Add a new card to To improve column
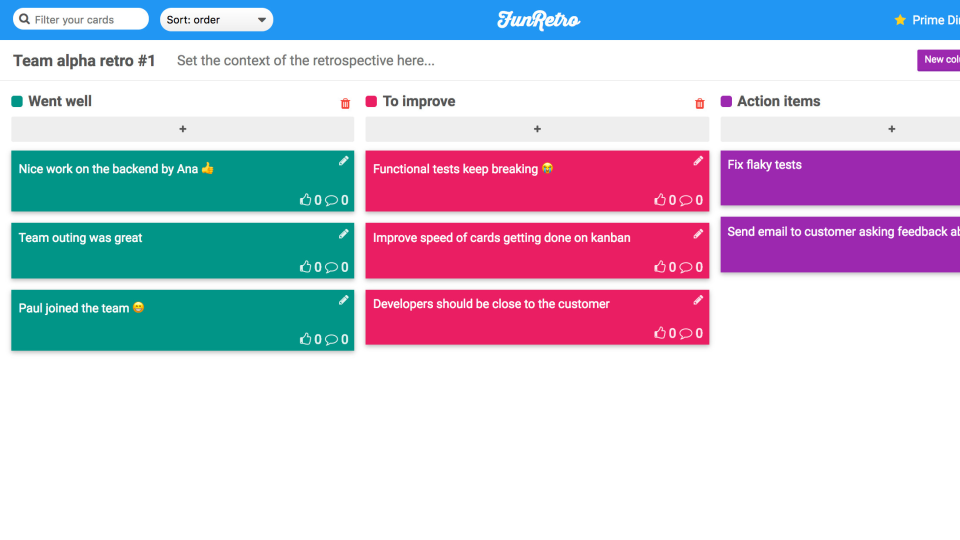 [x=537, y=129]
